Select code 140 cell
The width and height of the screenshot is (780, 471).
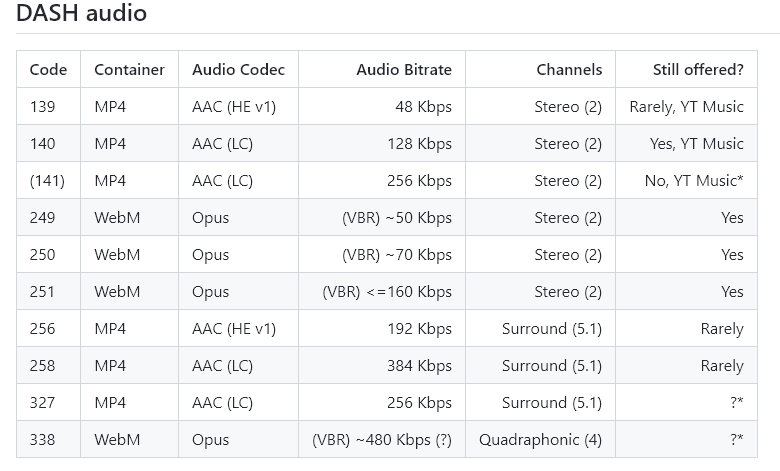[43, 144]
